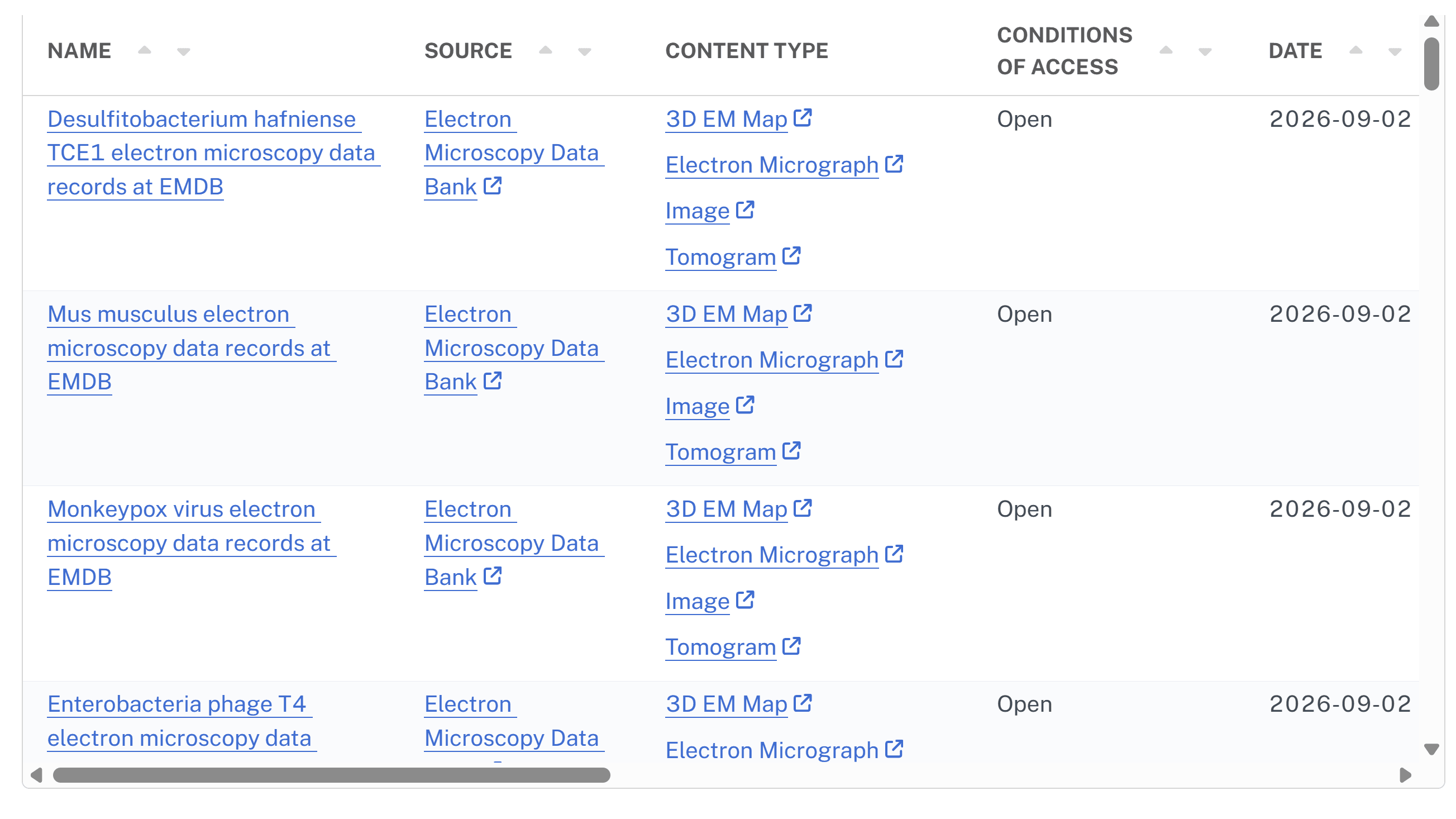Click Open access value in Enterobacteria row
The height and width of the screenshot is (819, 1456).
(x=1024, y=704)
